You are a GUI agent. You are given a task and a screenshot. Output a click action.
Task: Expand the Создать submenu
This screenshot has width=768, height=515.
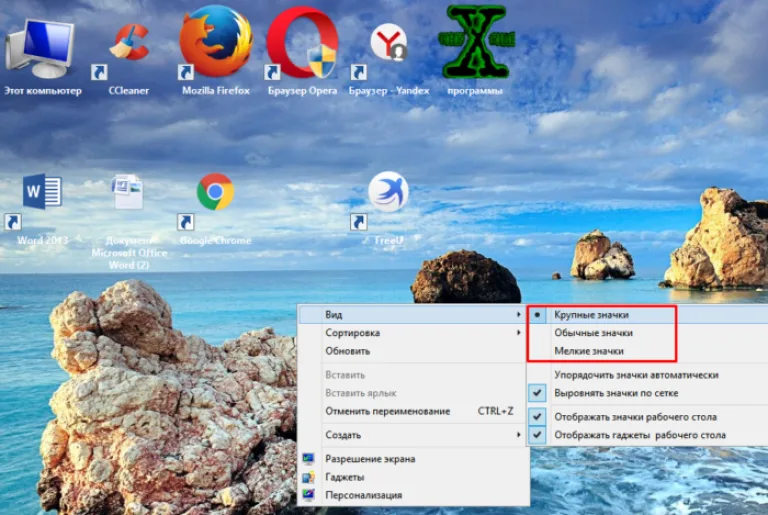tap(413, 435)
